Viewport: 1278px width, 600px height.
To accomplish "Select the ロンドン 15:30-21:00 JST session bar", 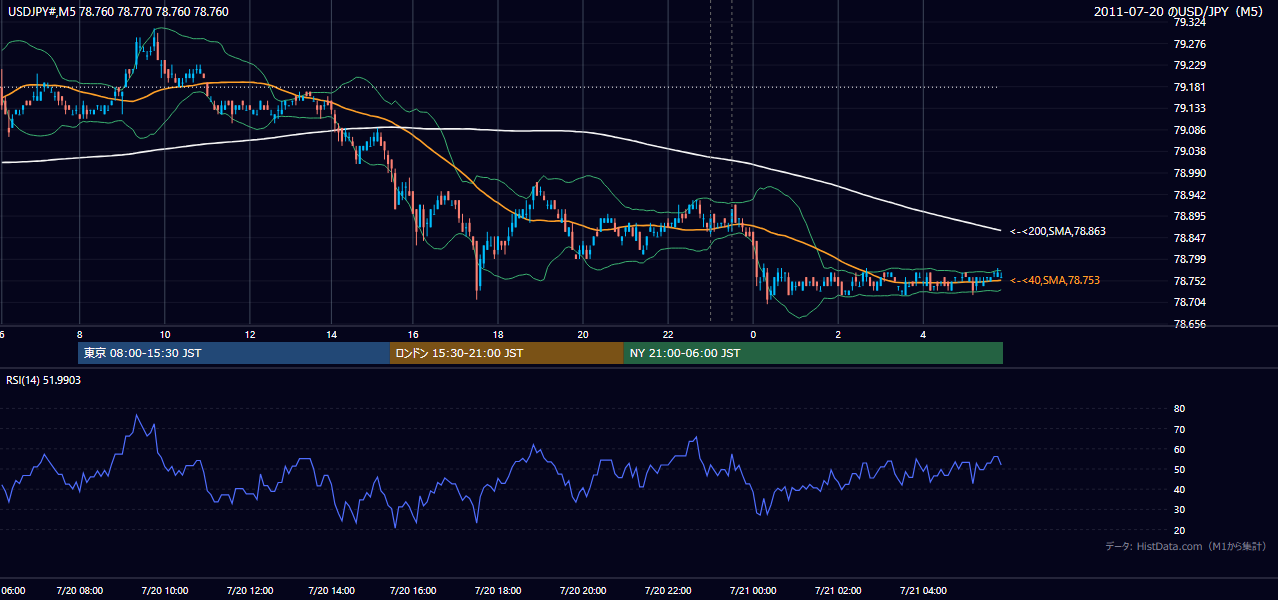I will pyautogui.click(x=506, y=353).
